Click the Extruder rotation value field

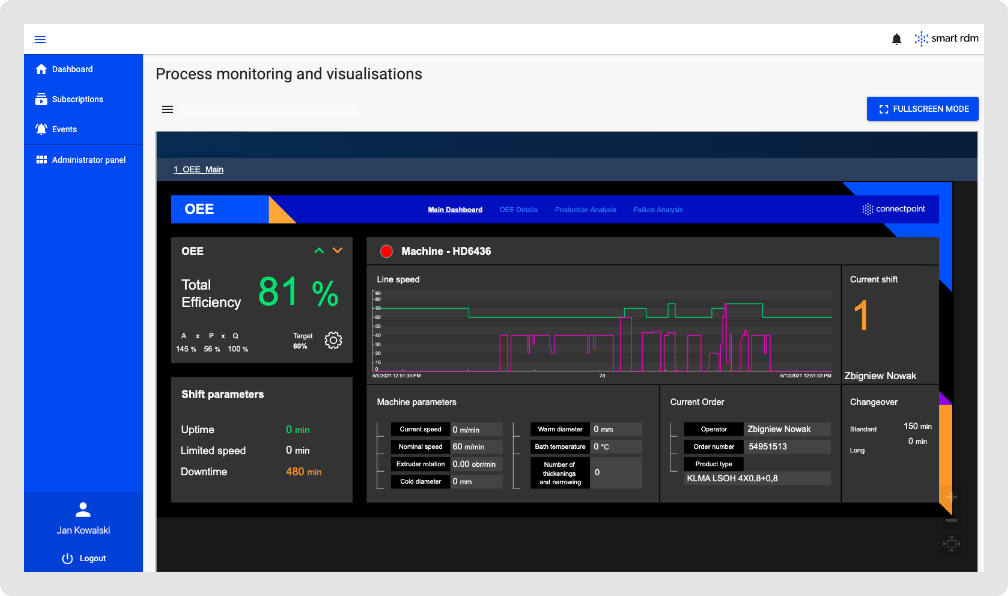pyautogui.click(x=476, y=464)
